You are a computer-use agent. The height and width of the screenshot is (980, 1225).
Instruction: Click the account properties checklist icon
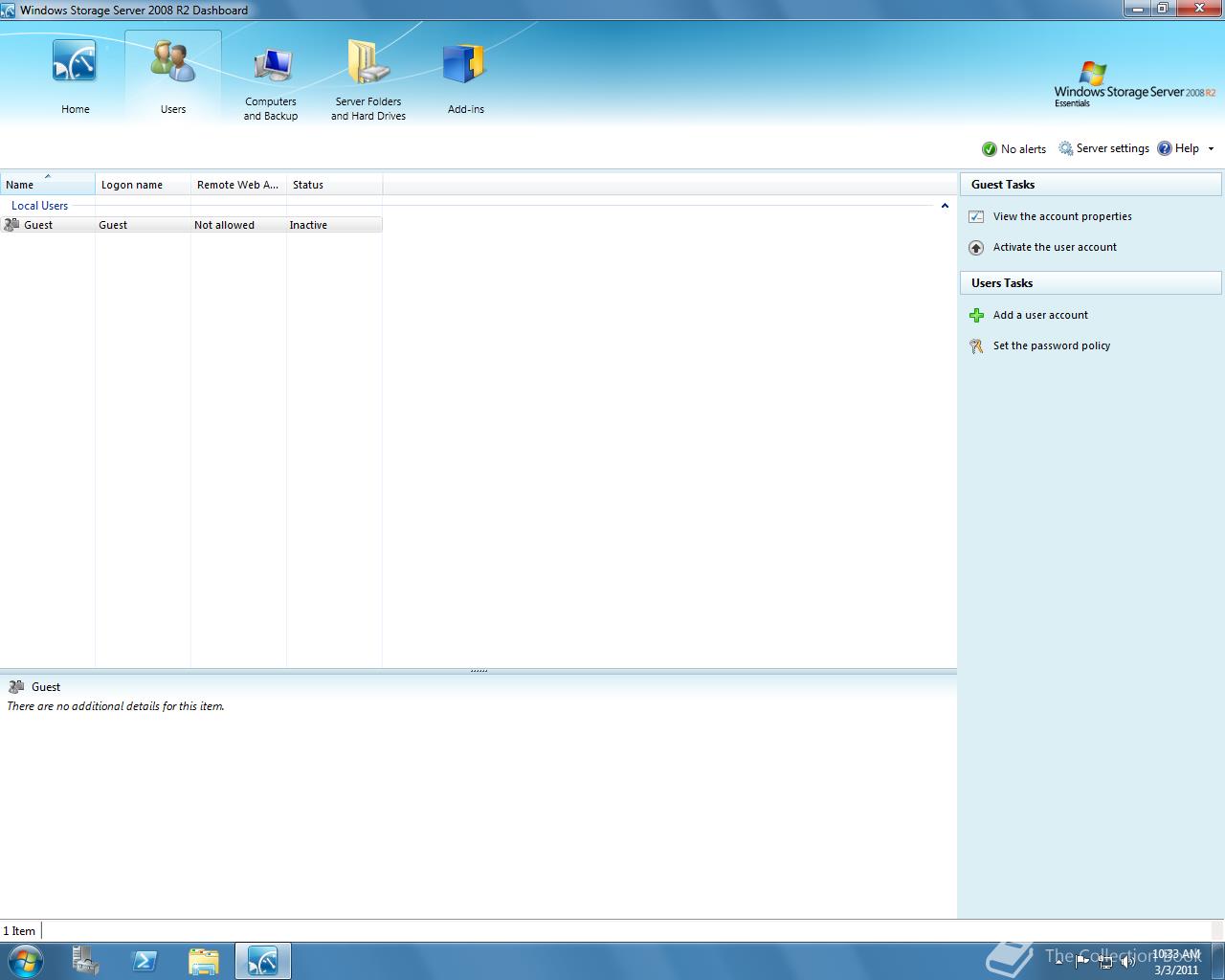coord(976,217)
